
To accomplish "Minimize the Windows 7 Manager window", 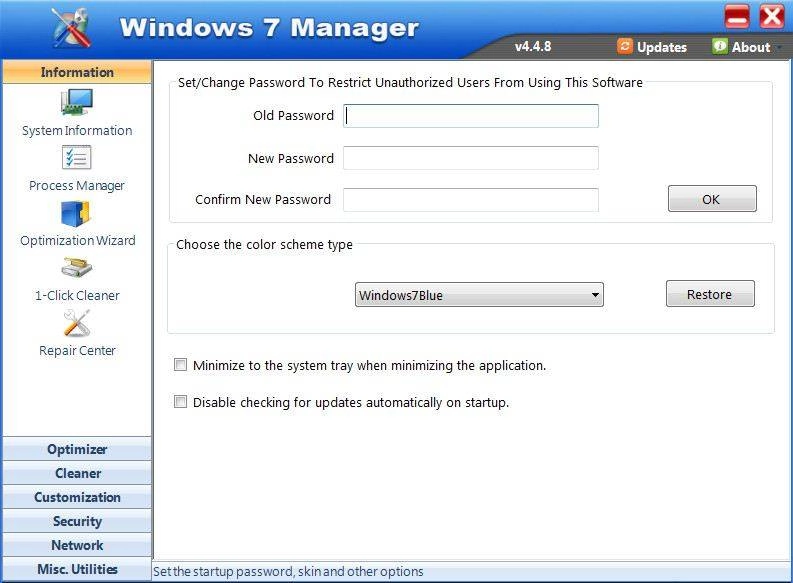I will click(737, 17).
